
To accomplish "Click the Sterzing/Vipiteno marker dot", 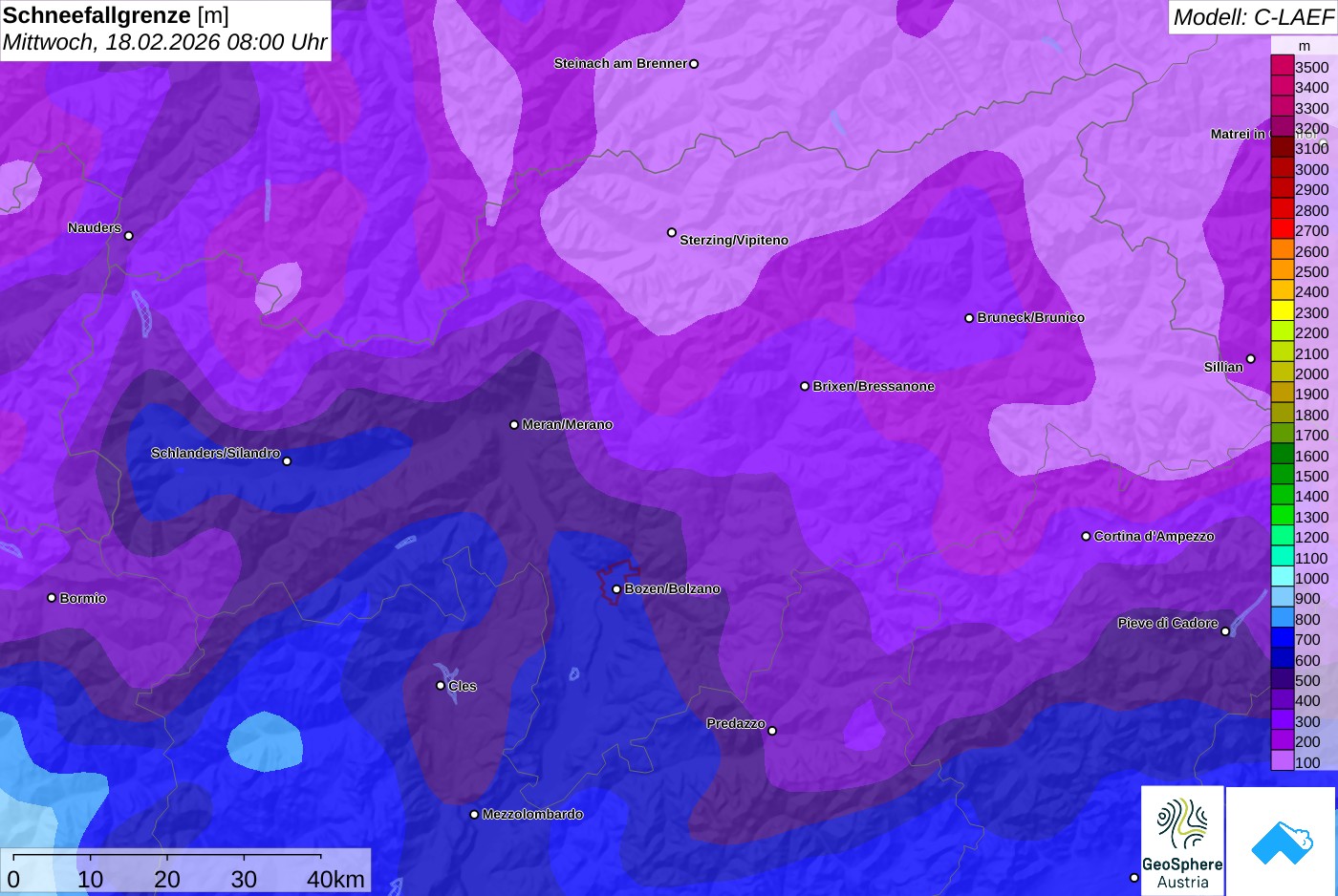I will click(672, 232).
